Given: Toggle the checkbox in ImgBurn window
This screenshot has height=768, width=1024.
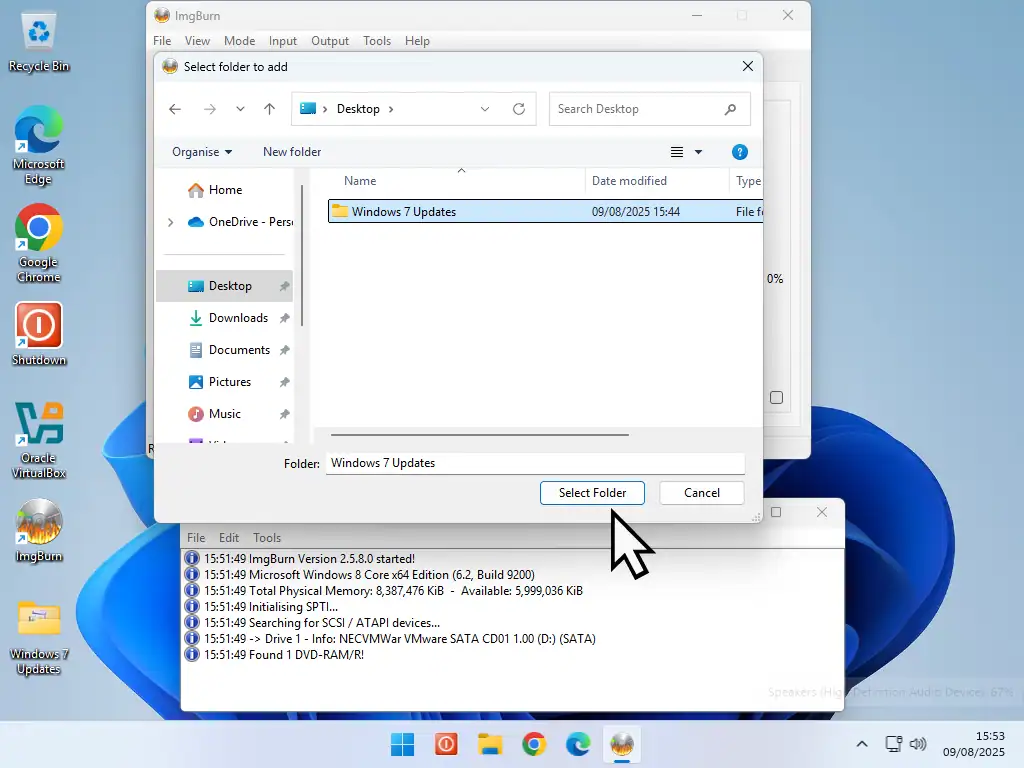Looking at the screenshot, I should (776, 397).
